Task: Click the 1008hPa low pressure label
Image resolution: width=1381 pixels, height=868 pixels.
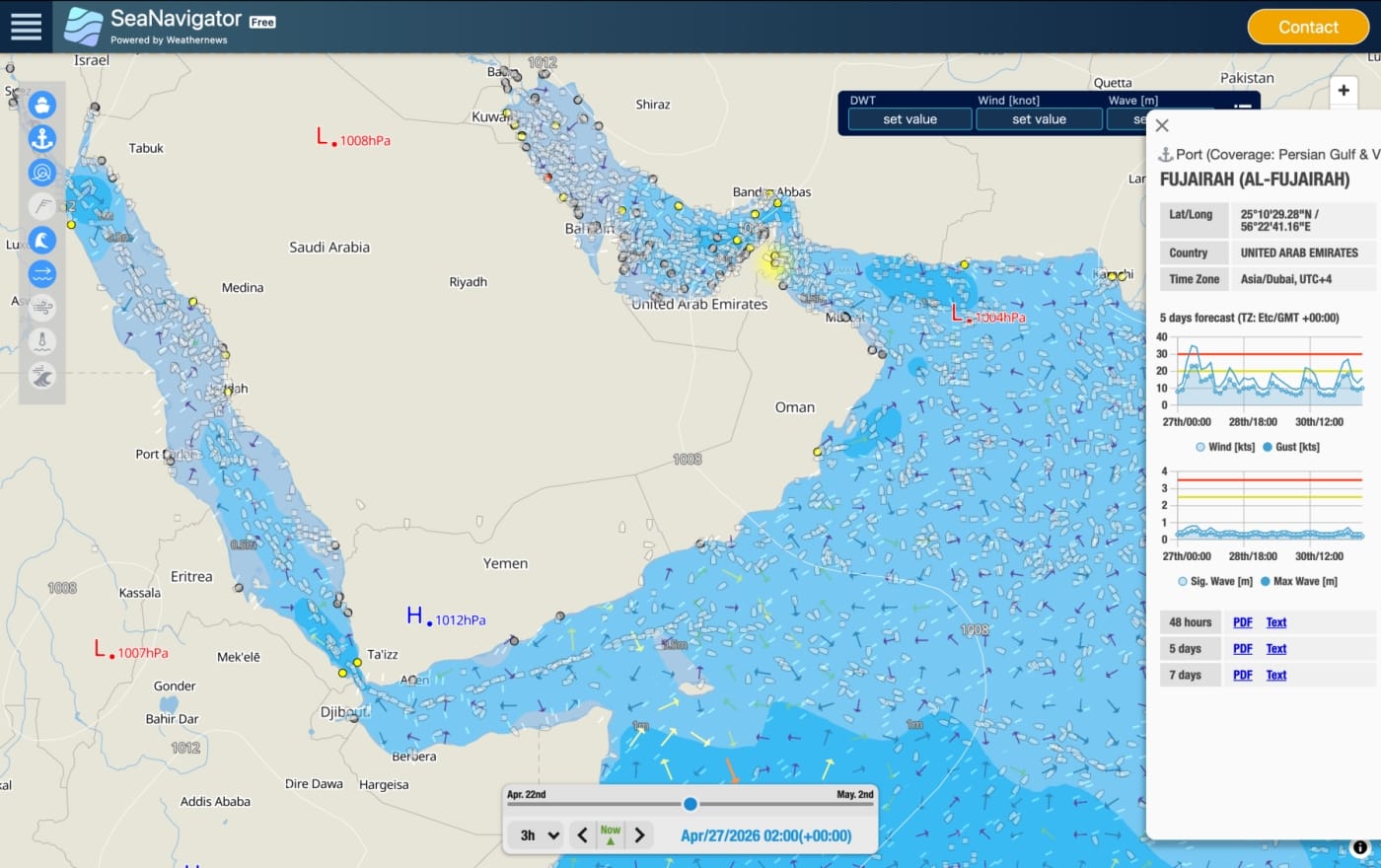Action: 365,141
